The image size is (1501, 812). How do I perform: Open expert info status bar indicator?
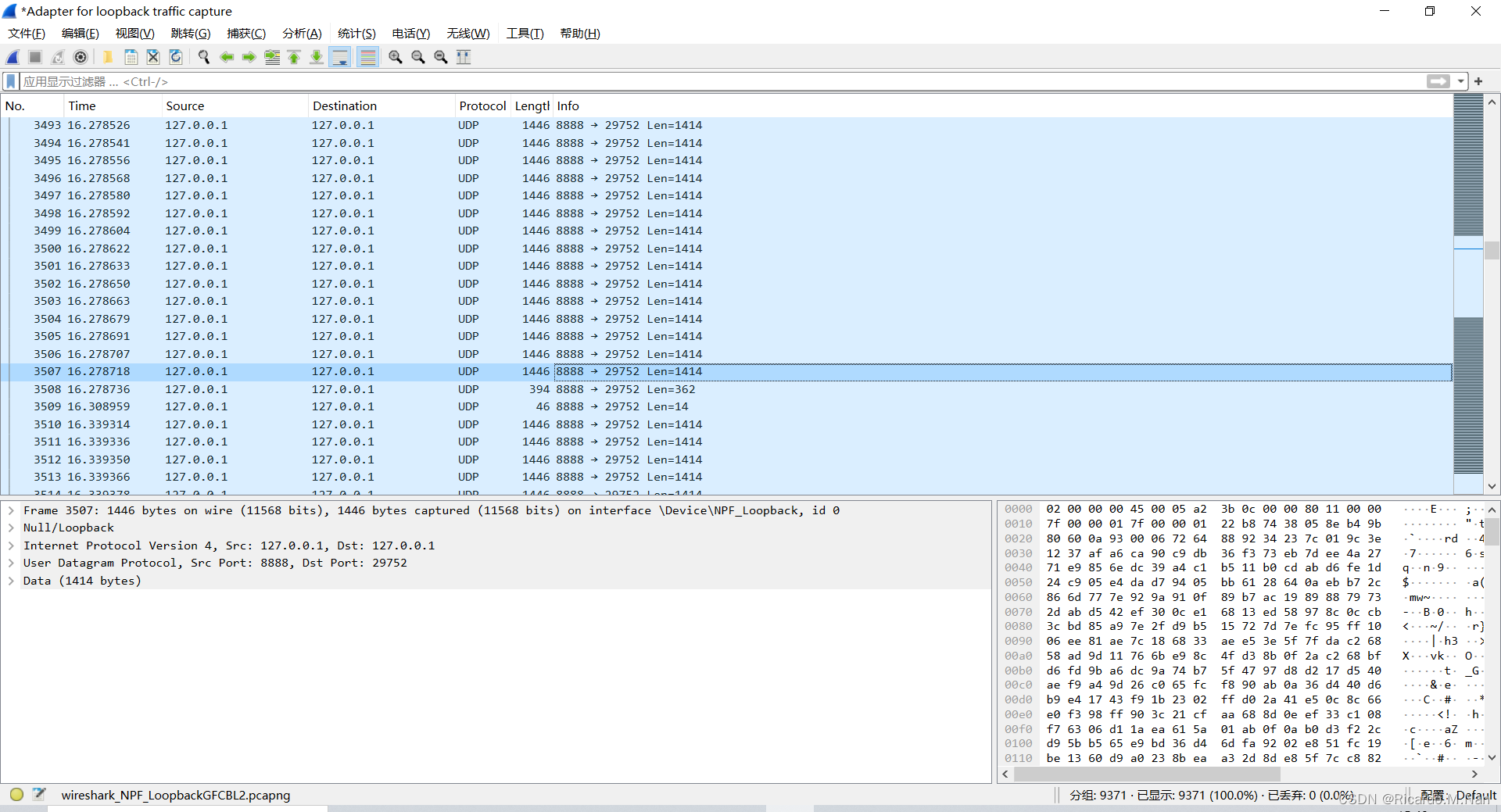pyautogui.click(x=16, y=795)
